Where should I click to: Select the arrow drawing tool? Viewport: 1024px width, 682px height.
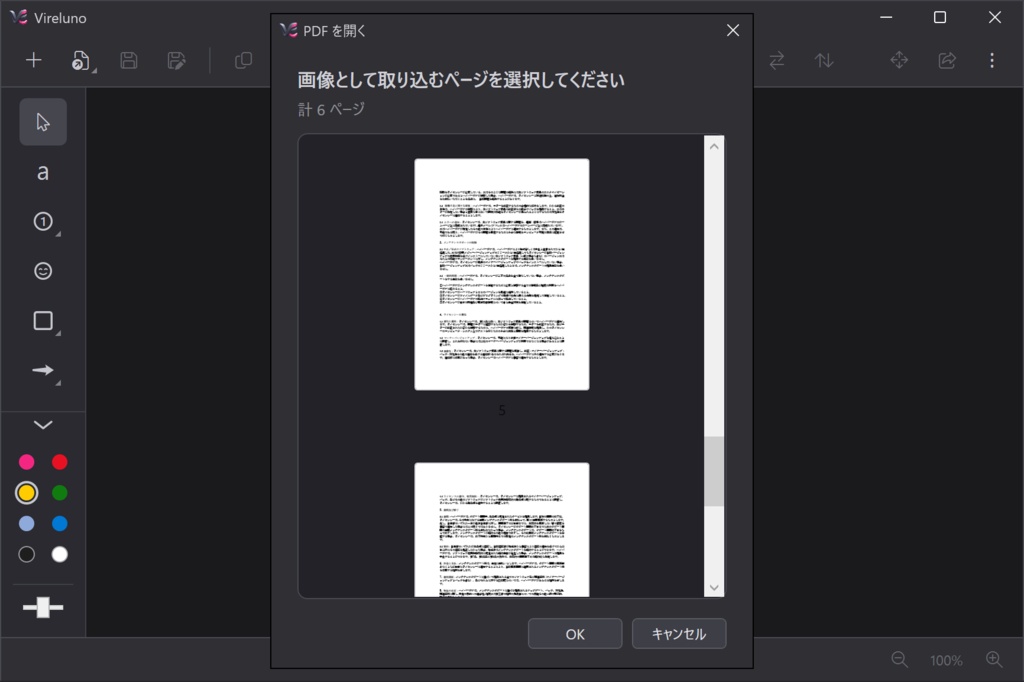pos(43,370)
